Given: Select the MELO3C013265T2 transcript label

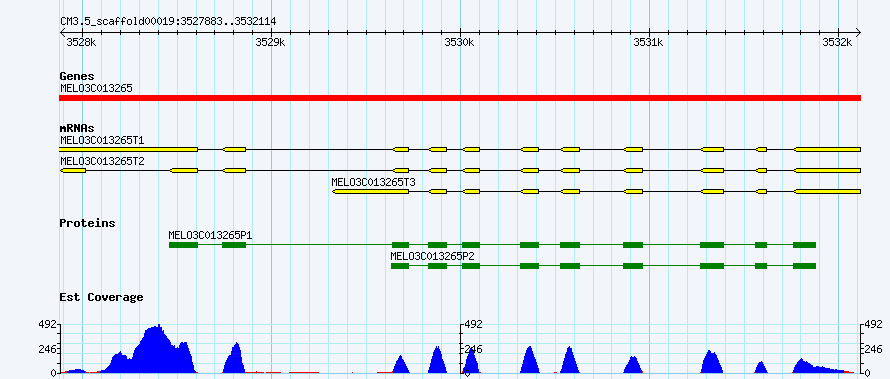Looking at the screenshot, I should tap(102, 161).
